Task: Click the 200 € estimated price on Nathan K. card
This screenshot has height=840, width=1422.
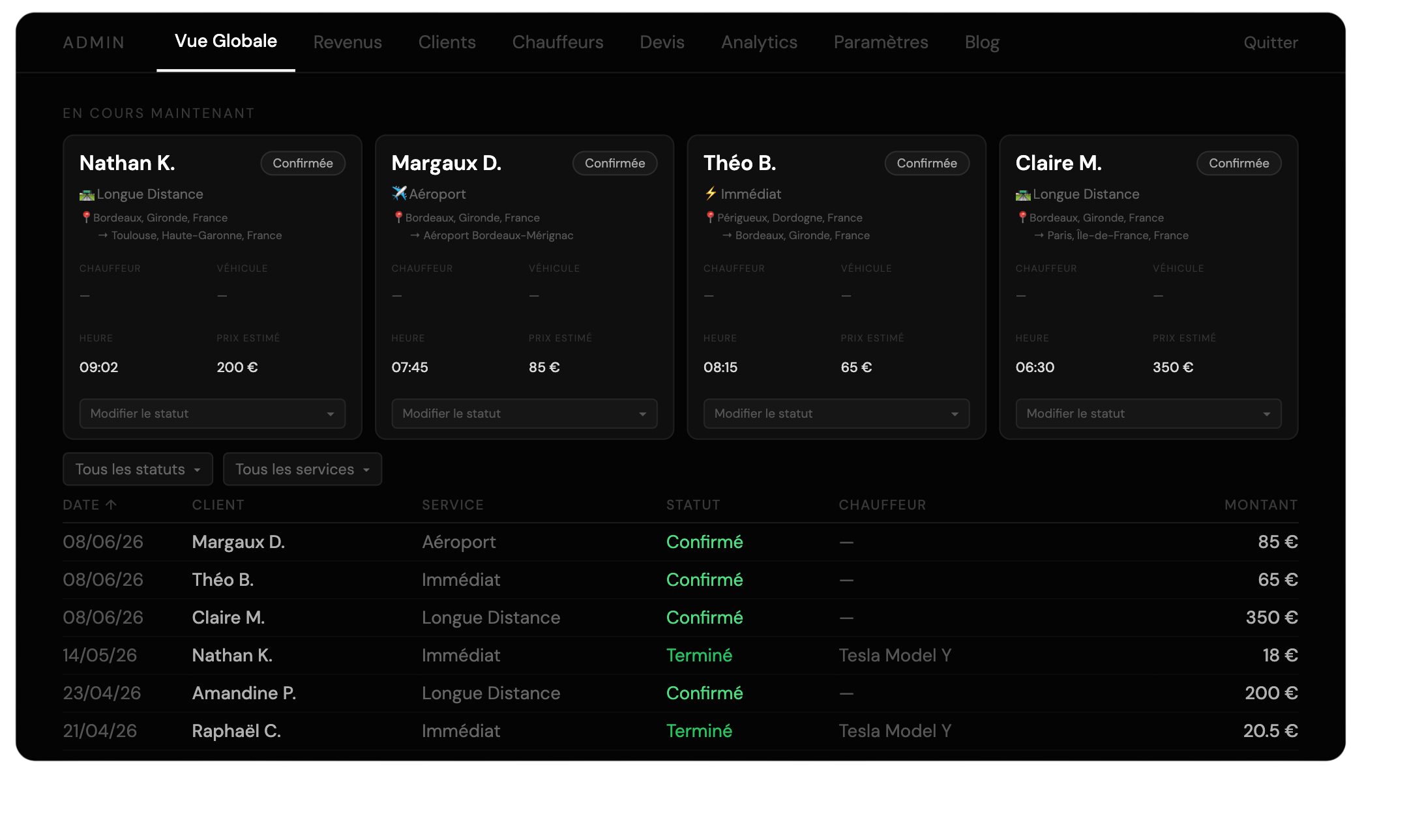Action: 237,368
